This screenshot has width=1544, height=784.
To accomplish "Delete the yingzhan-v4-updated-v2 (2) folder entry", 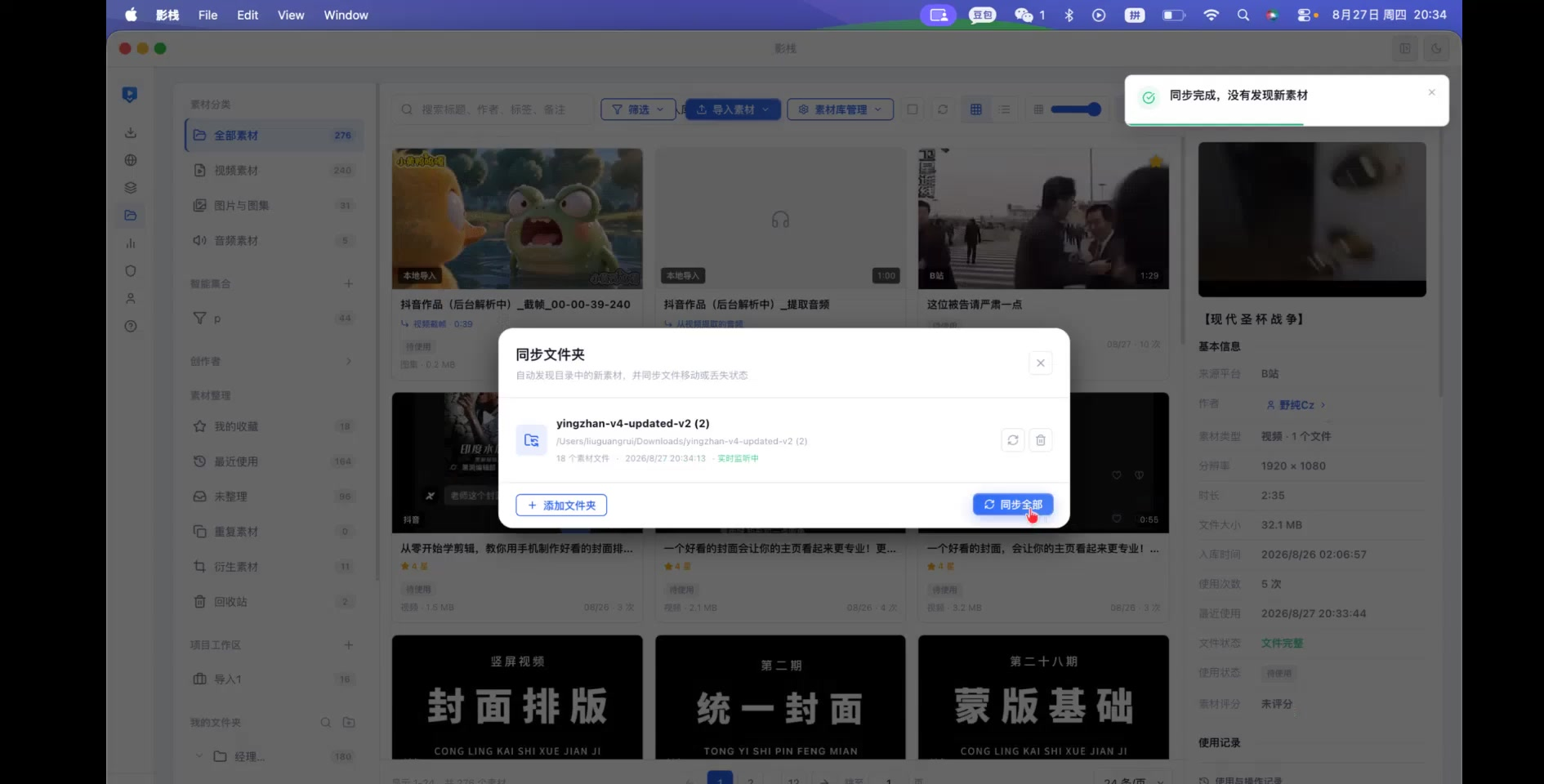I will 1040,440.
